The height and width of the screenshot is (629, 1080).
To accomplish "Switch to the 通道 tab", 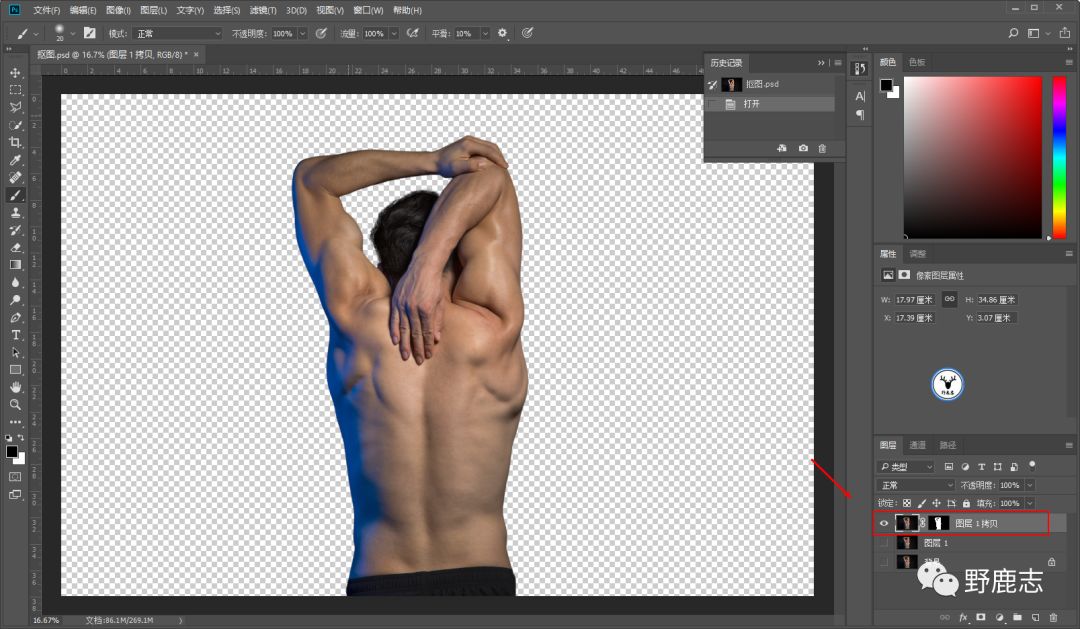I will coord(917,445).
